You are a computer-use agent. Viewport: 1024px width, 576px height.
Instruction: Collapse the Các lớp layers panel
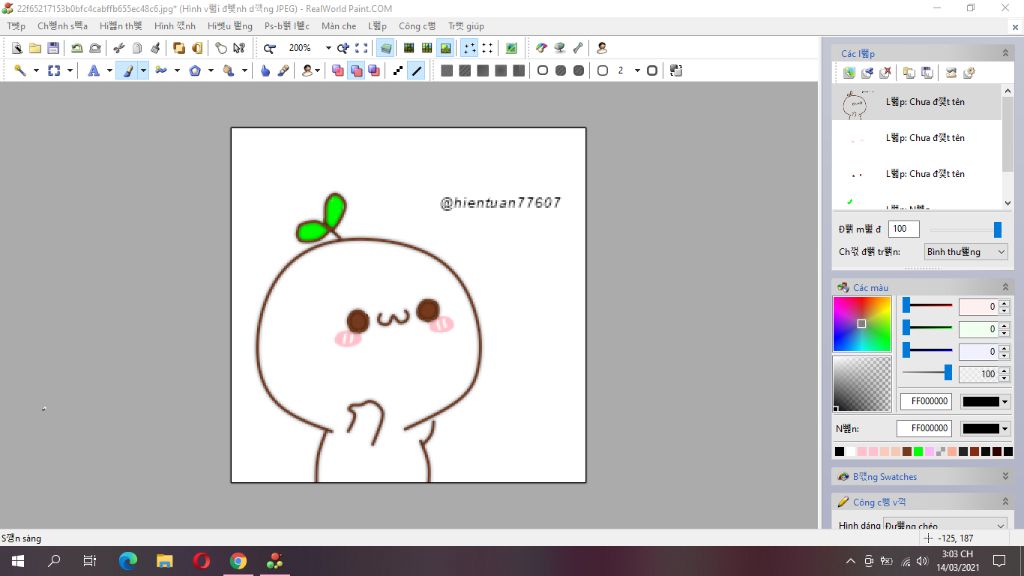(1005, 53)
